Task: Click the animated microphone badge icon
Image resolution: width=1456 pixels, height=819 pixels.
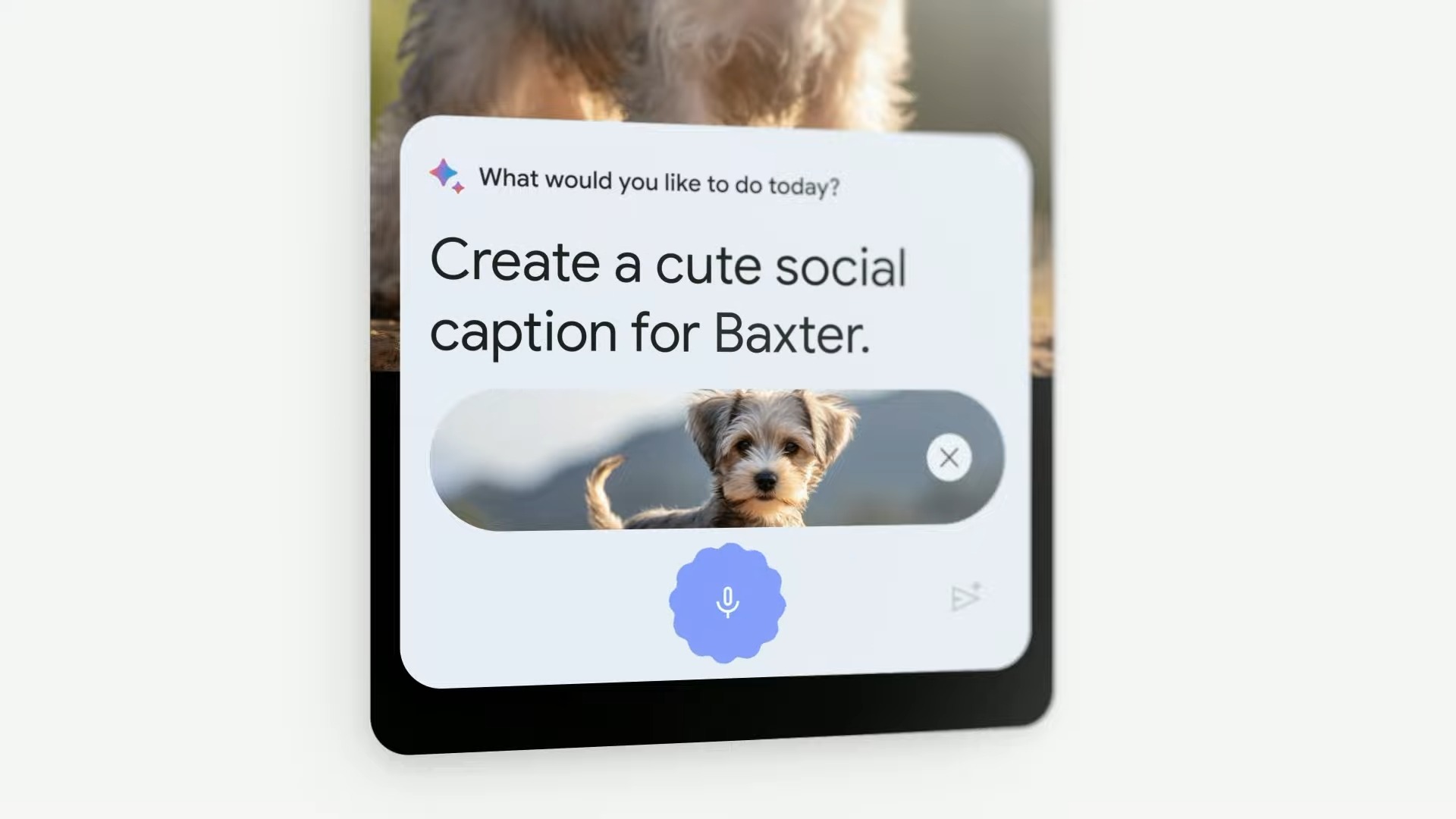Action: click(728, 603)
